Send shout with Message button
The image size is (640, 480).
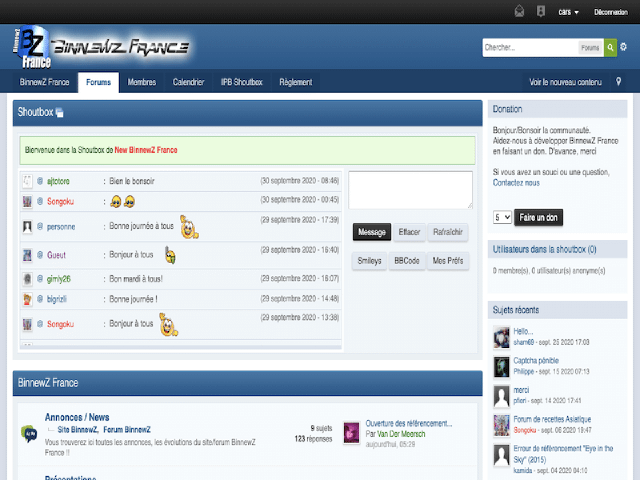point(372,232)
